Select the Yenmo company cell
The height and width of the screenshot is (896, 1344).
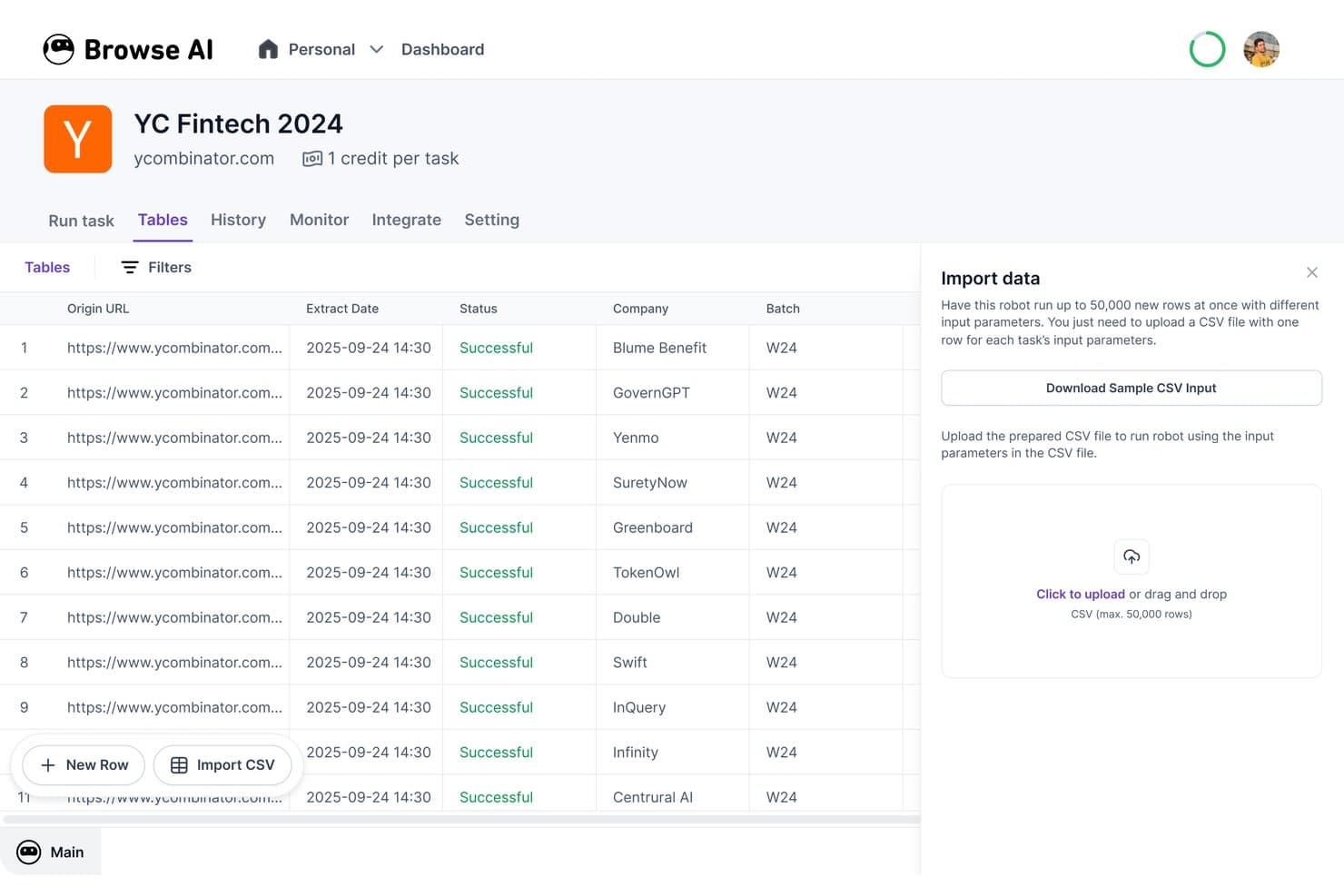tap(672, 438)
